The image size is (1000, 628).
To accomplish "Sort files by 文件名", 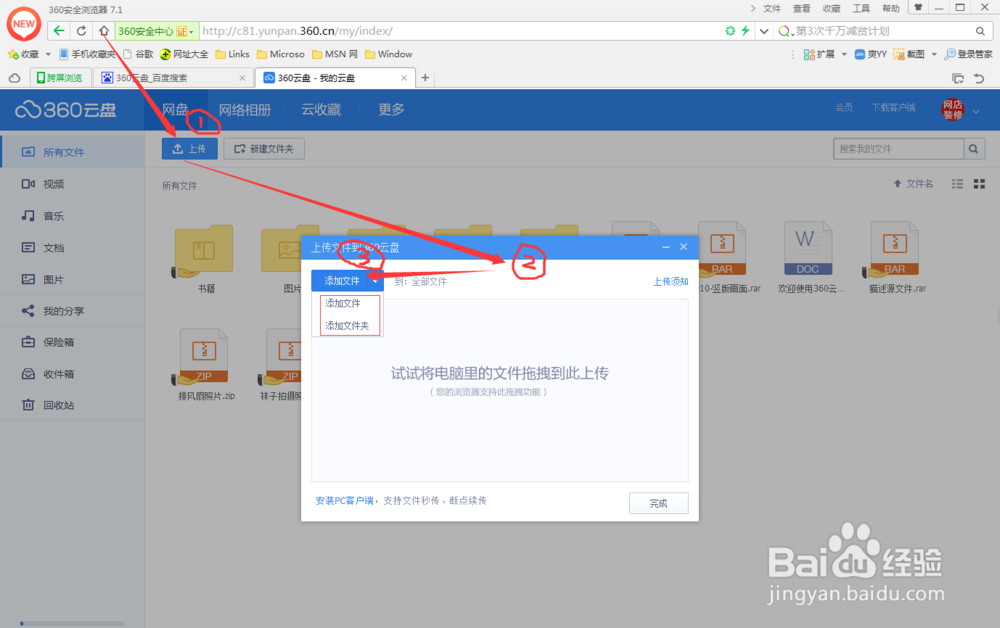I will [x=913, y=184].
